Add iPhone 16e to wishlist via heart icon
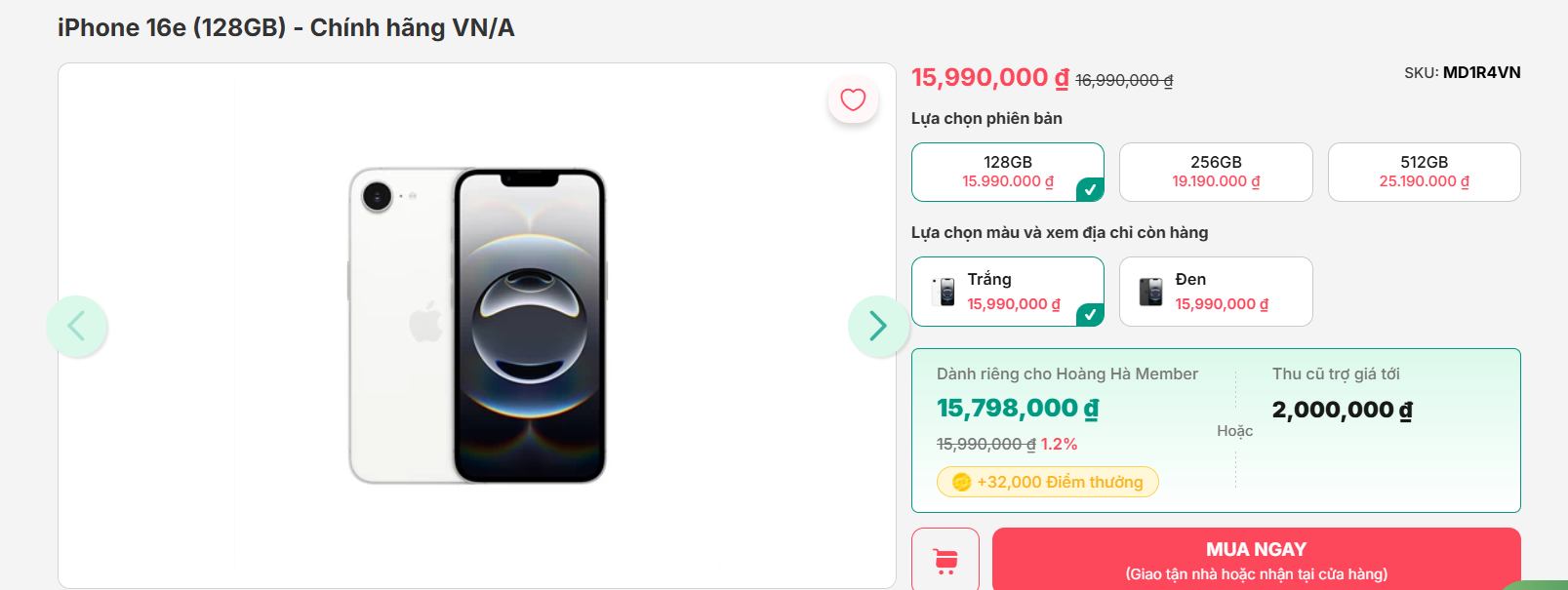Image resolution: width=1568 pixels, height=590 pixels. [853, 98]
